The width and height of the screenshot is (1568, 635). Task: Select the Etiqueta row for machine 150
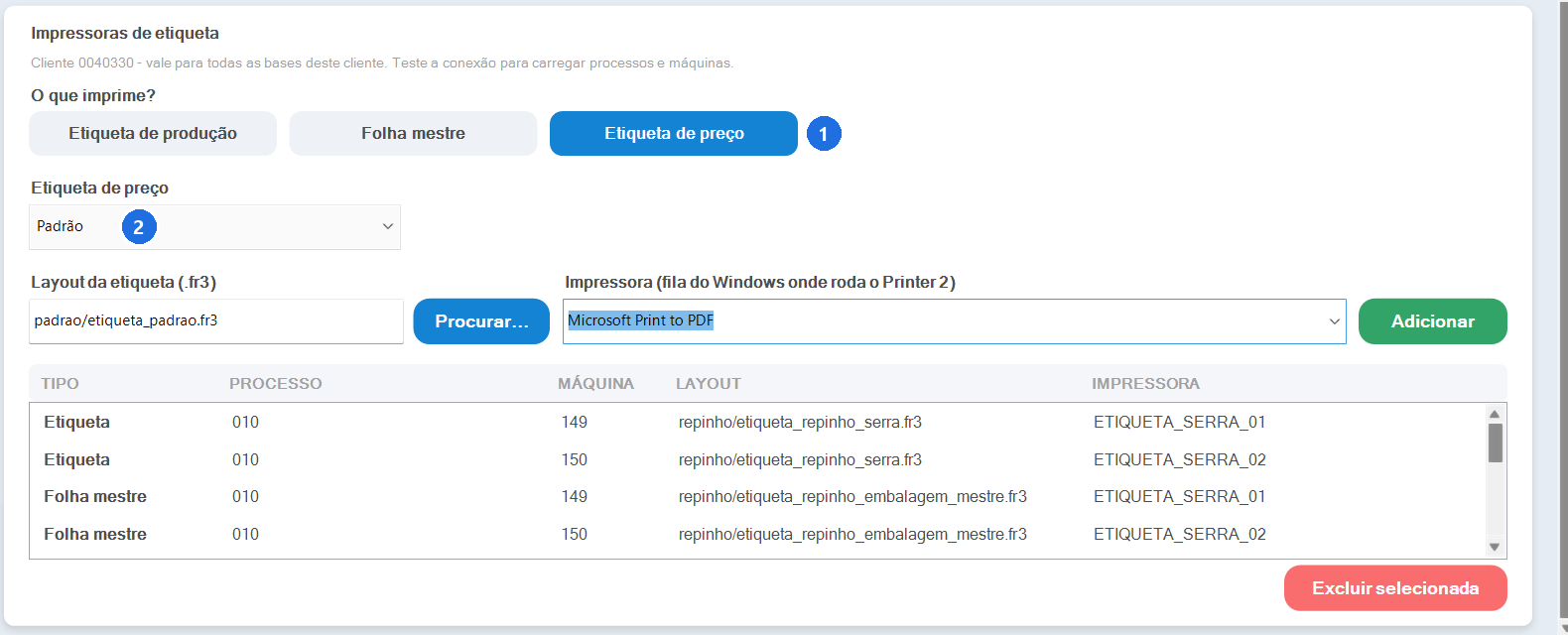tap(757, 459)
